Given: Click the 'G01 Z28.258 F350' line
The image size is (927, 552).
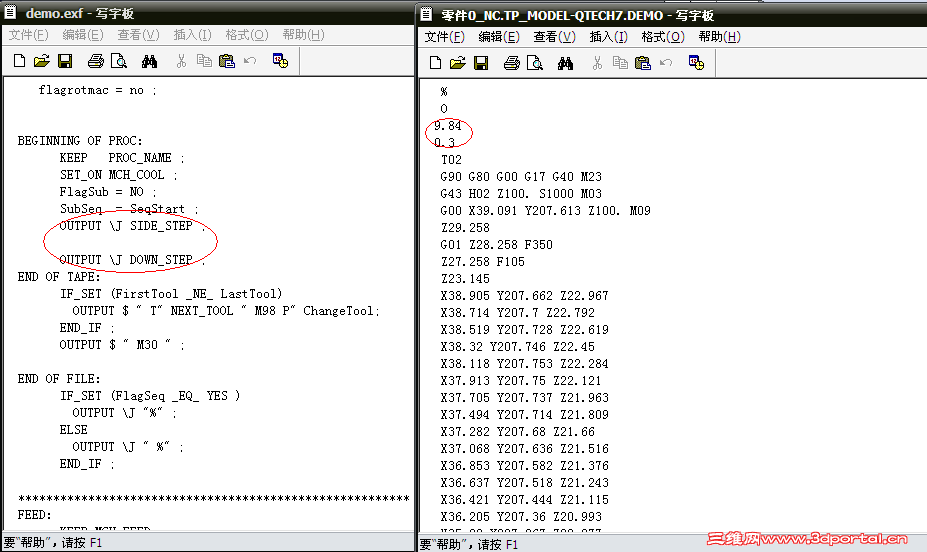Looking at the screenshot, I should click(497, 245).
